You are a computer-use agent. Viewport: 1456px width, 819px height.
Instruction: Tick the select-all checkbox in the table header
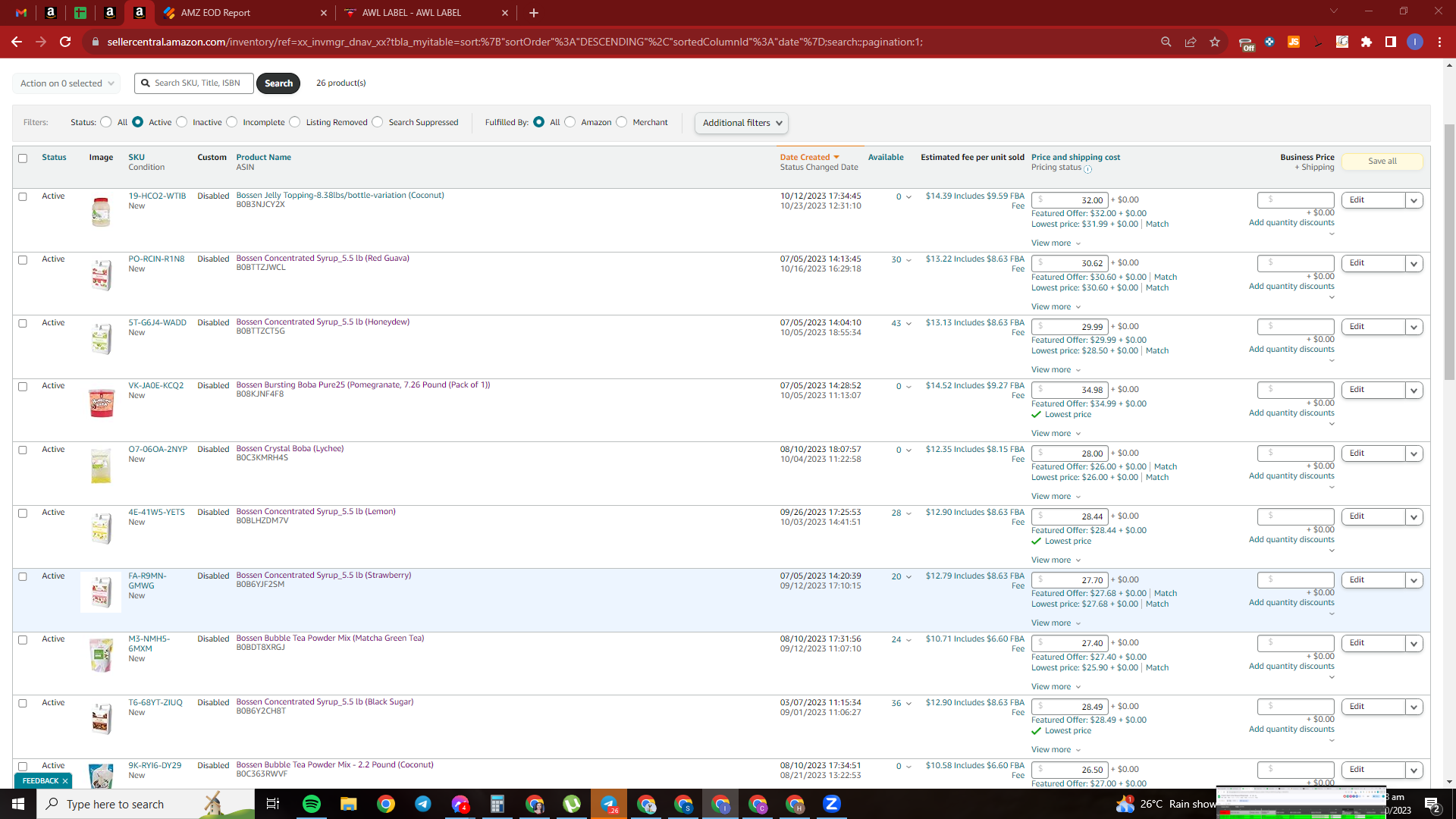pos(23,158)
